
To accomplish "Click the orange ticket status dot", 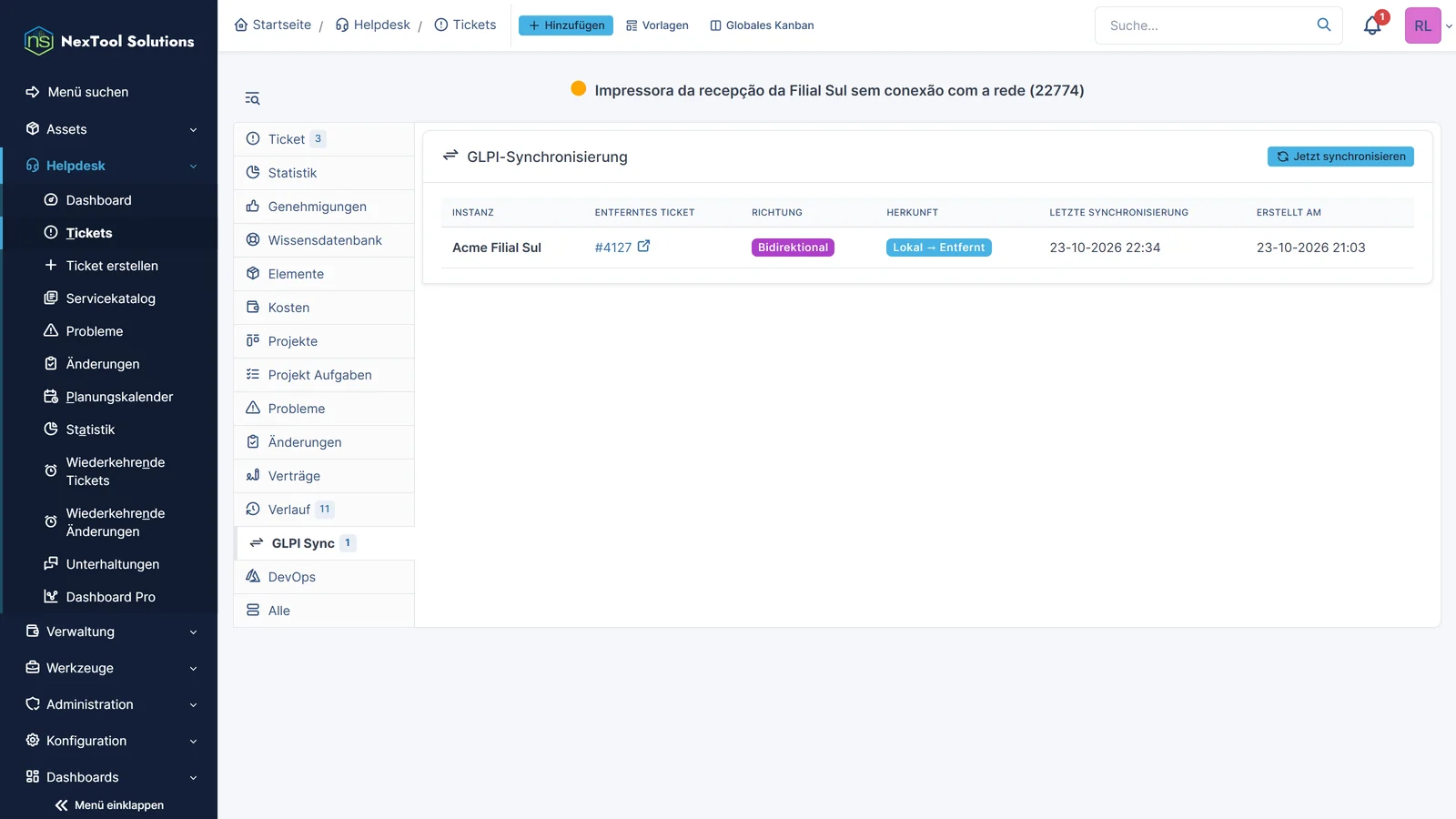I will coord(578,88).
